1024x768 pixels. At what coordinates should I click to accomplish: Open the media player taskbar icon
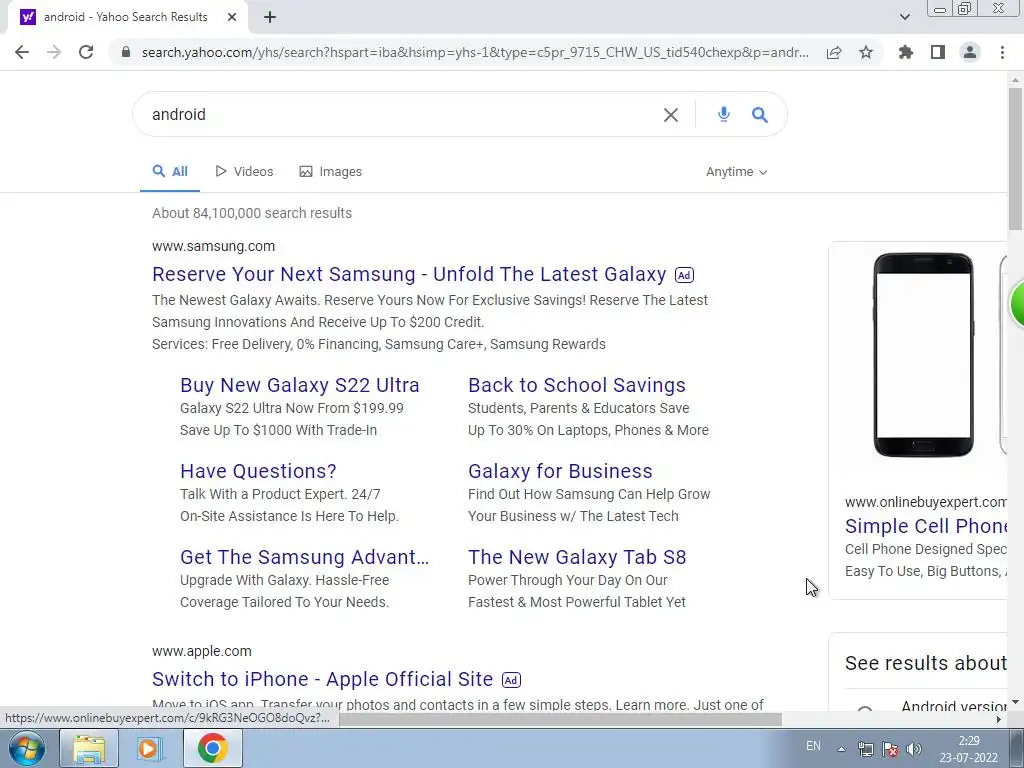(150, 748)
